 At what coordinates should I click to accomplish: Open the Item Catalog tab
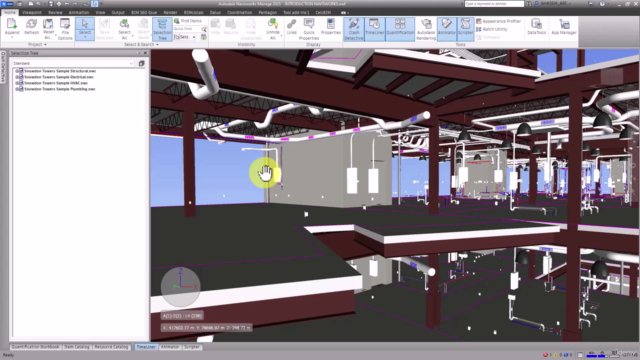click(x=76, y=347)
